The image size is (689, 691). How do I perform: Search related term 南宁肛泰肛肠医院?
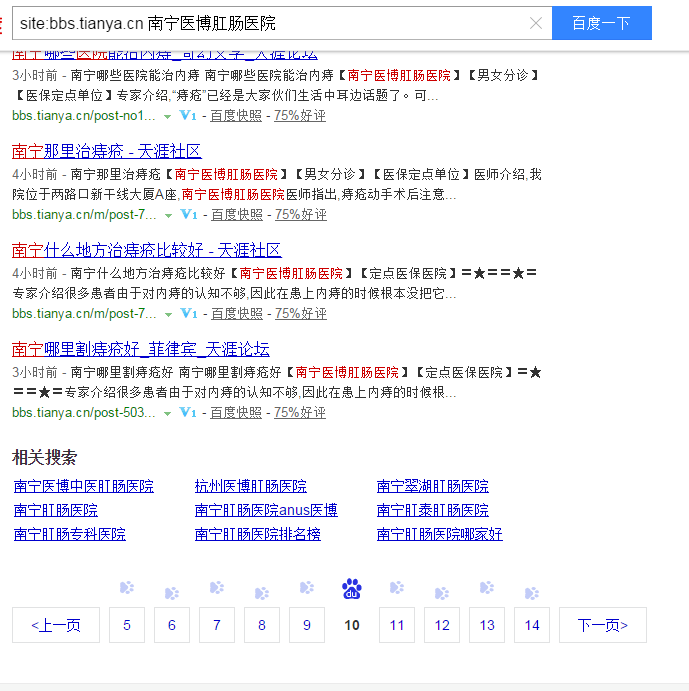(433, 510)
